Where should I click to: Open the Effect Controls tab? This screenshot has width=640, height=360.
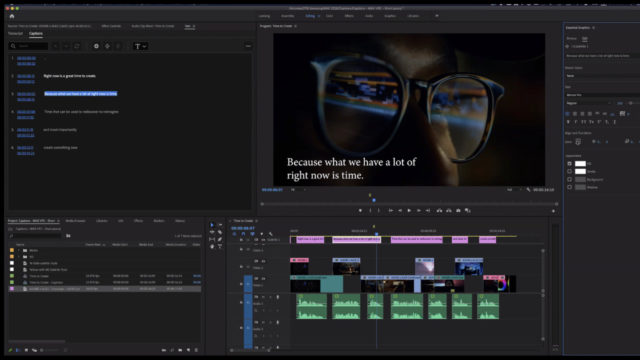click(x=111, y=26)
